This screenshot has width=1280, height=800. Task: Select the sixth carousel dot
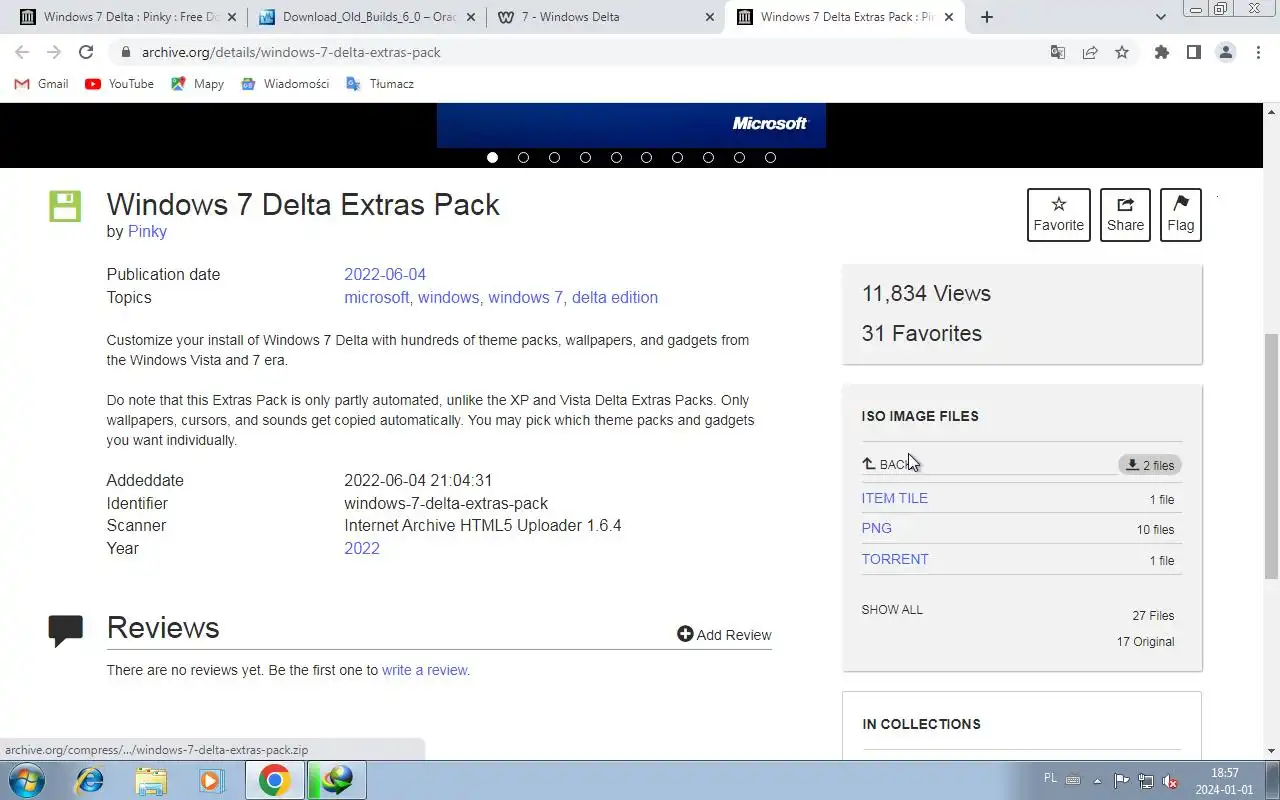point(646,157)
